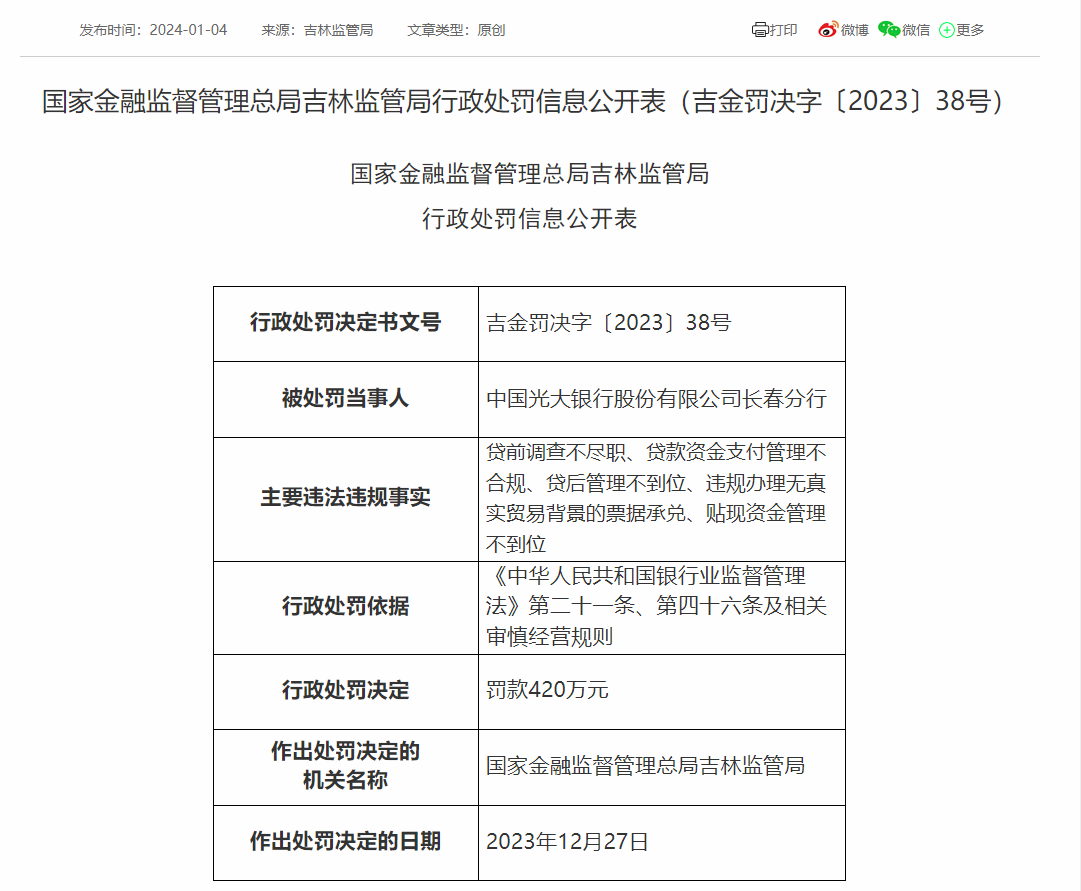
Task: Click the subtitle 行政处罚信息公开表
Action: point(529,219)
